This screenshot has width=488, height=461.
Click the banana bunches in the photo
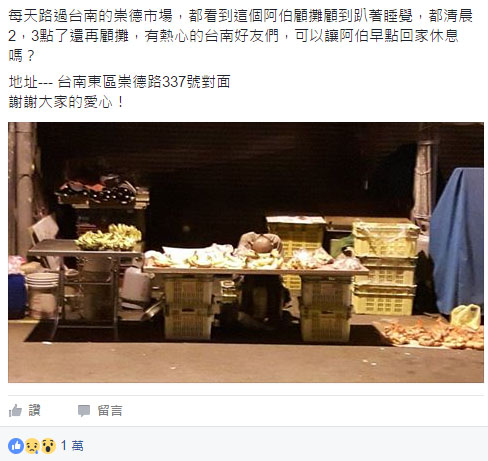pos(110,237)
